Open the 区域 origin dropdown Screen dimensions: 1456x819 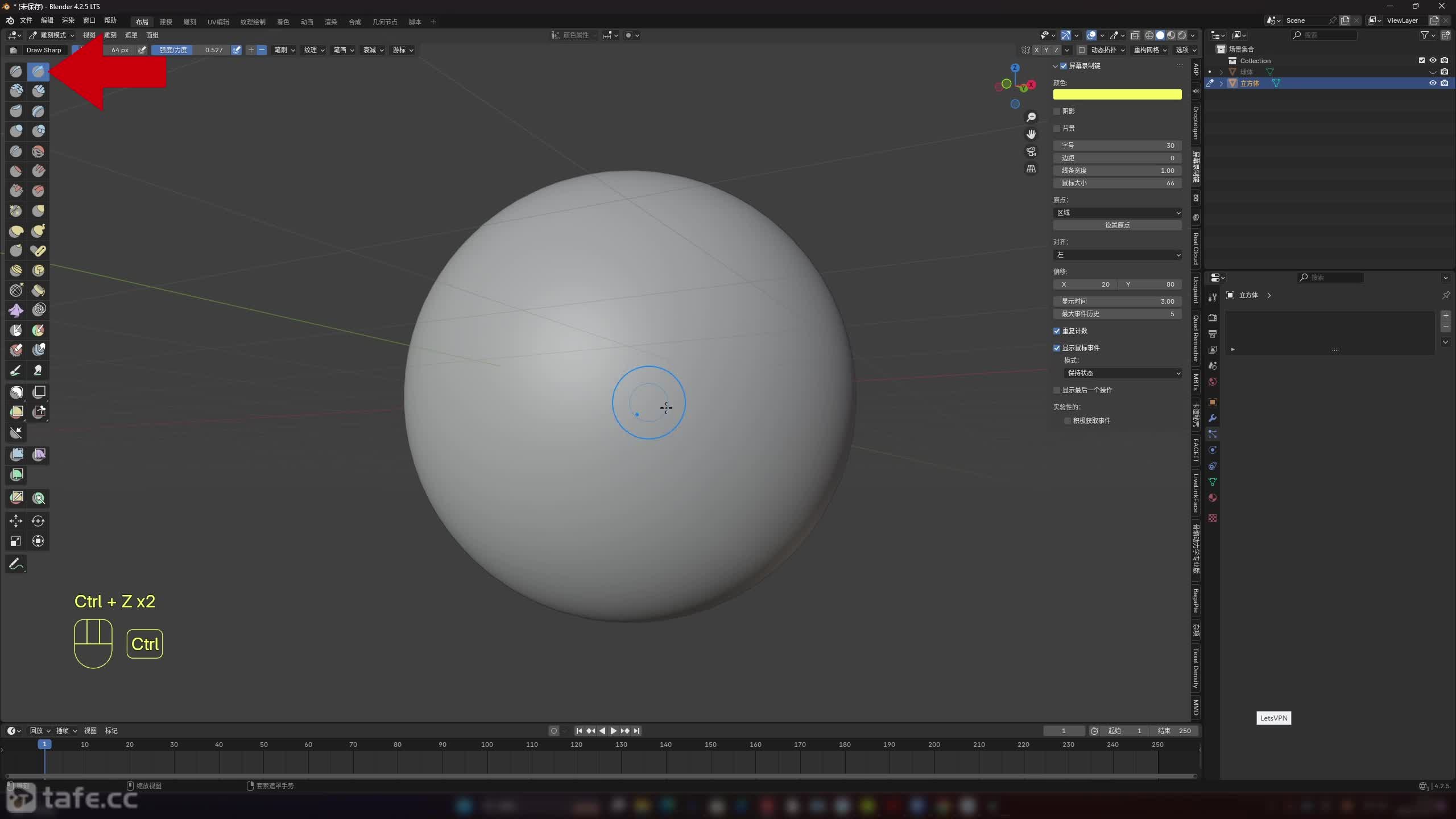(1117, 213)
